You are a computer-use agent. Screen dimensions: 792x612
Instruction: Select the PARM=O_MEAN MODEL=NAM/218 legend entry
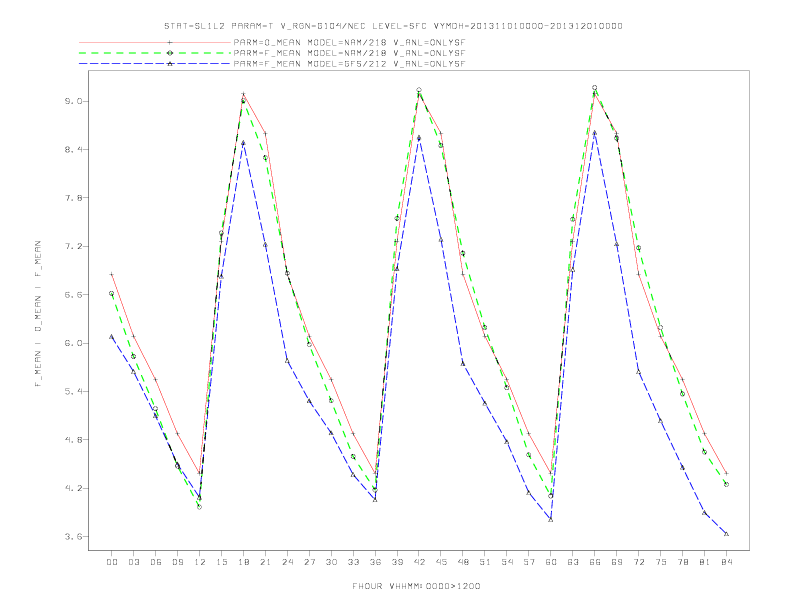349,42
